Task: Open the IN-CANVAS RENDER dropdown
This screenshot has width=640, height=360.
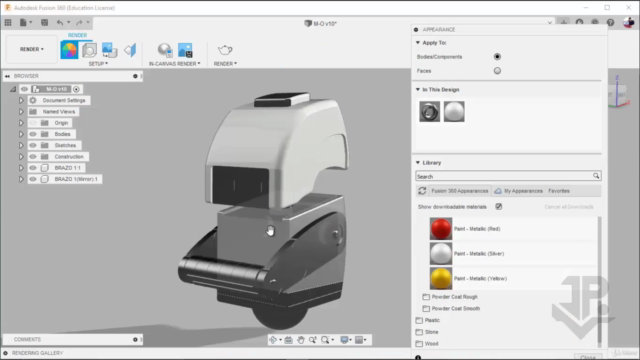Action: [x=175, y=64]
